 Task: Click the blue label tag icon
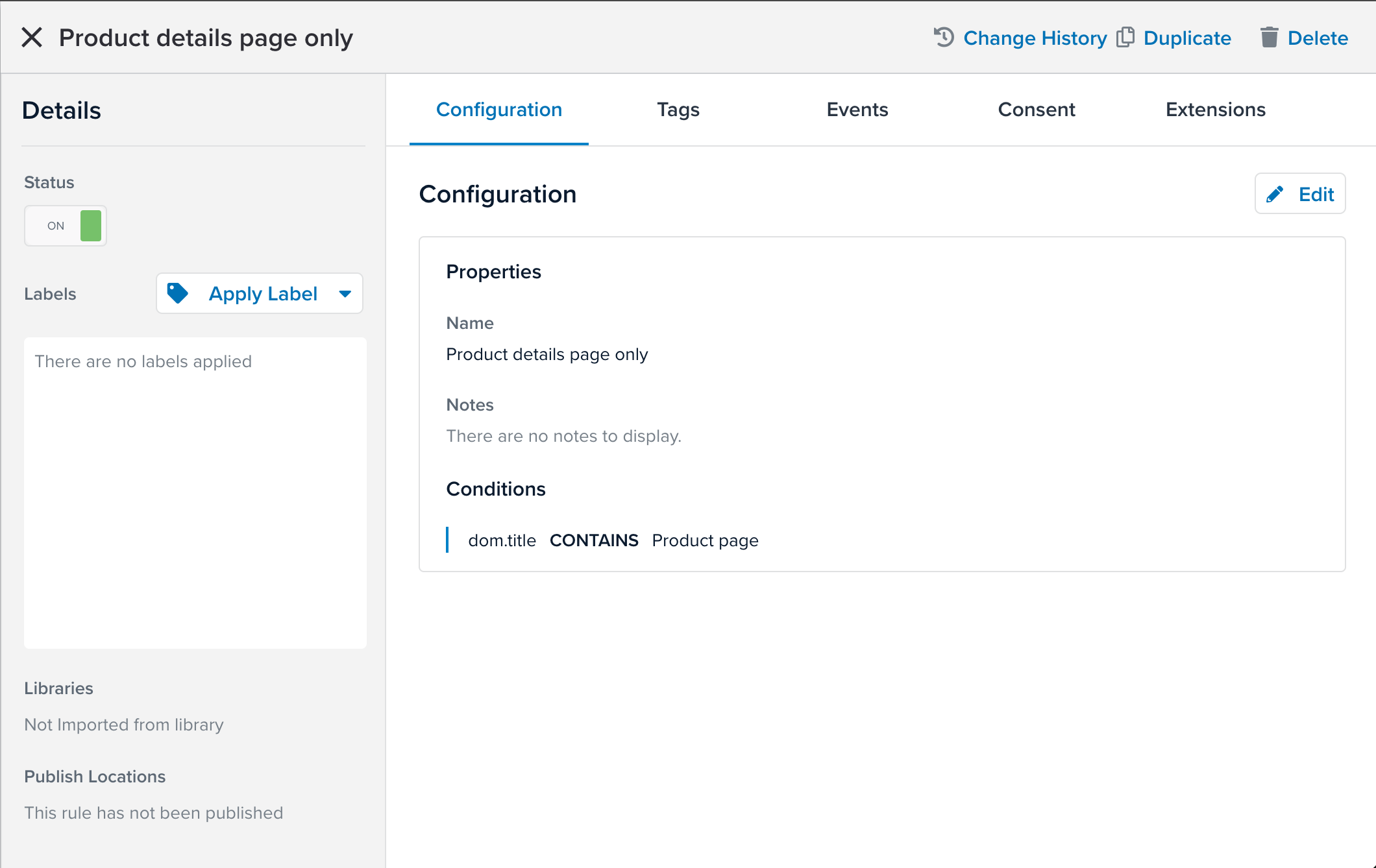coord(177,293)
